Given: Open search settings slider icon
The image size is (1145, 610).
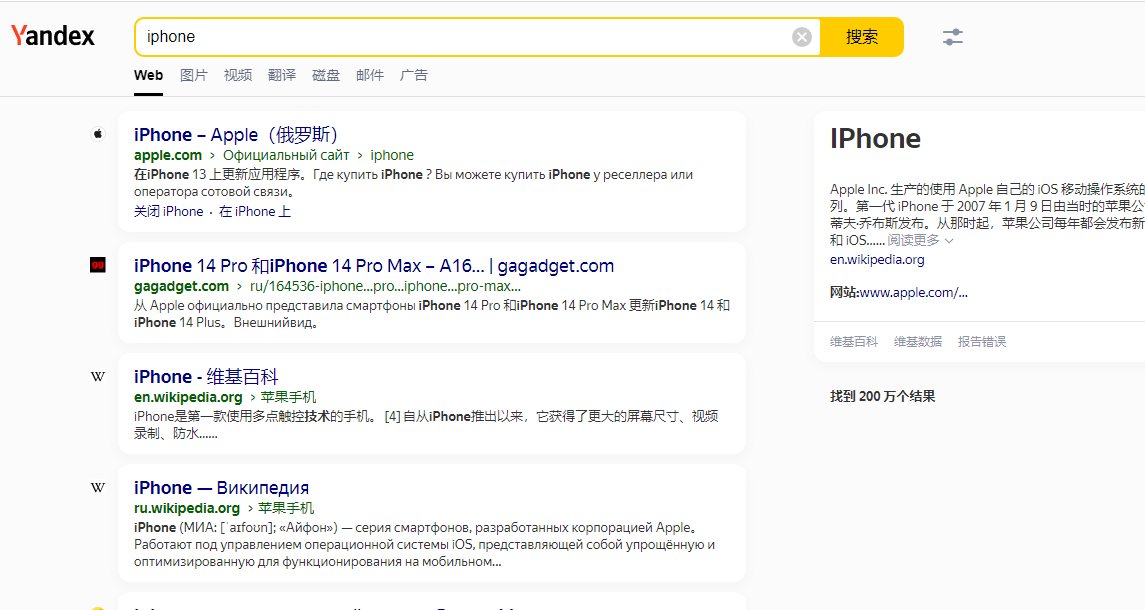Looking at the screenshot, I should click(952, 37).
